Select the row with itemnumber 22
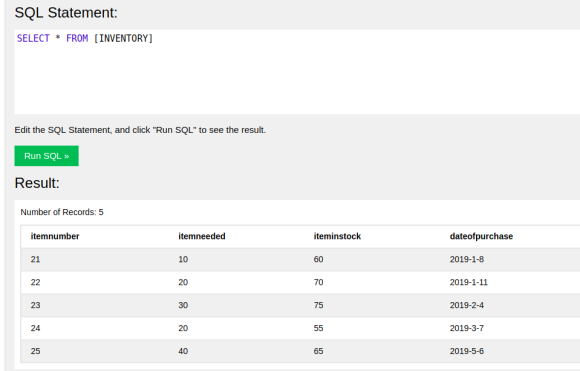 [x=300, y=282]
